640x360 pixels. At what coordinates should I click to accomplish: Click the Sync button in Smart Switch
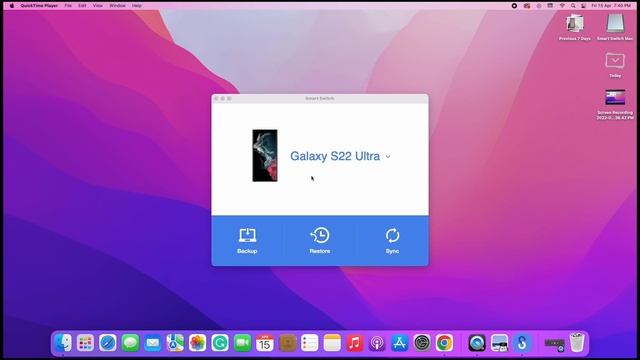tap(392, 241)
